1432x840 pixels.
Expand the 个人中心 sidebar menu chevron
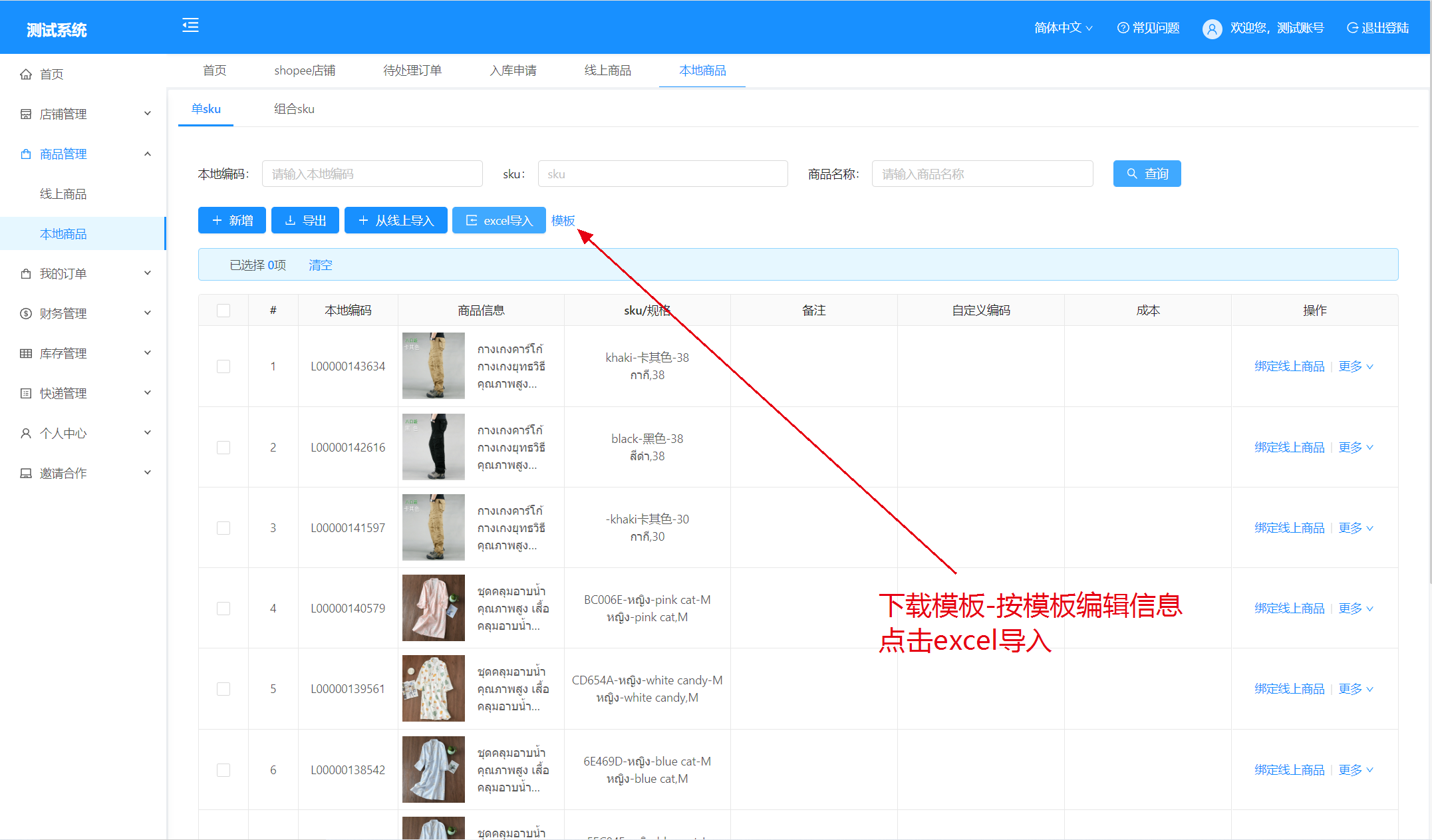pos(148,433)
